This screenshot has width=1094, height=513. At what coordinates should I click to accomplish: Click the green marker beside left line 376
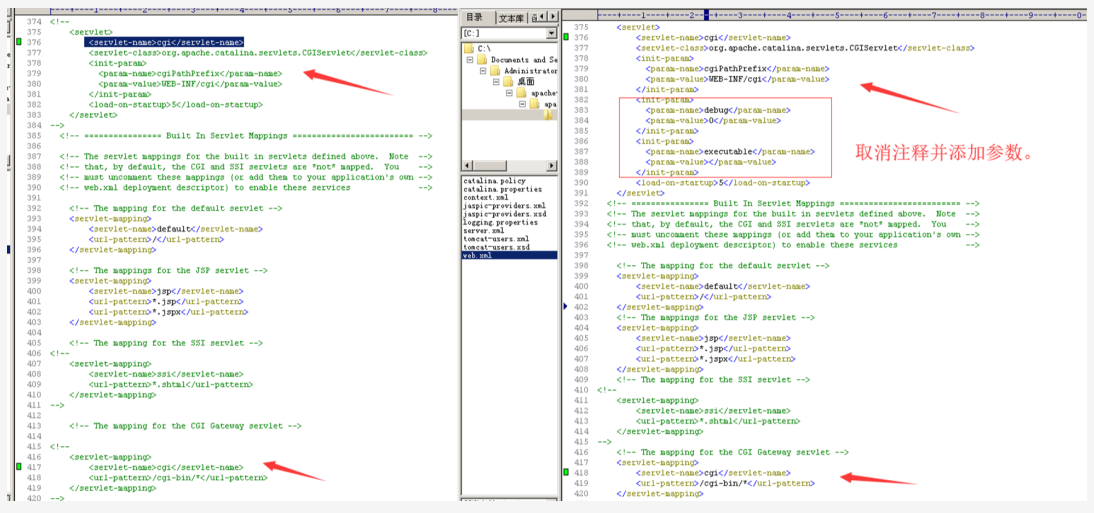click(19, 43)
